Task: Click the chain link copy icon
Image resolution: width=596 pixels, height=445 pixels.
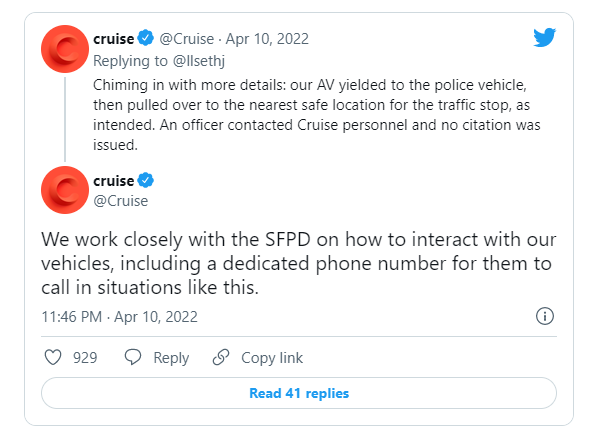Action: 221,357
